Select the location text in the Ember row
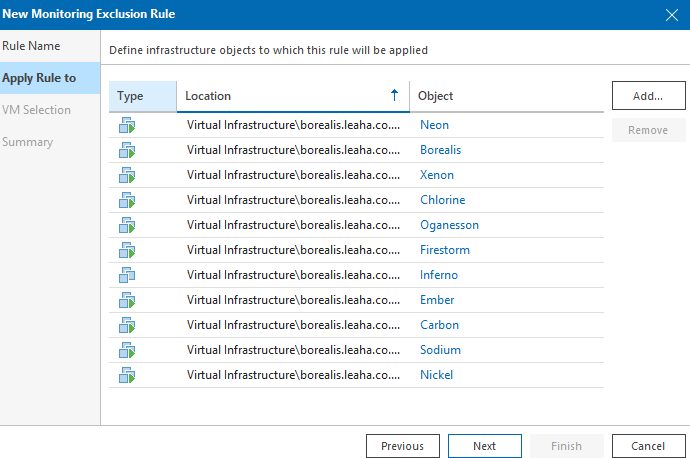690x458 pixels. 293,300
